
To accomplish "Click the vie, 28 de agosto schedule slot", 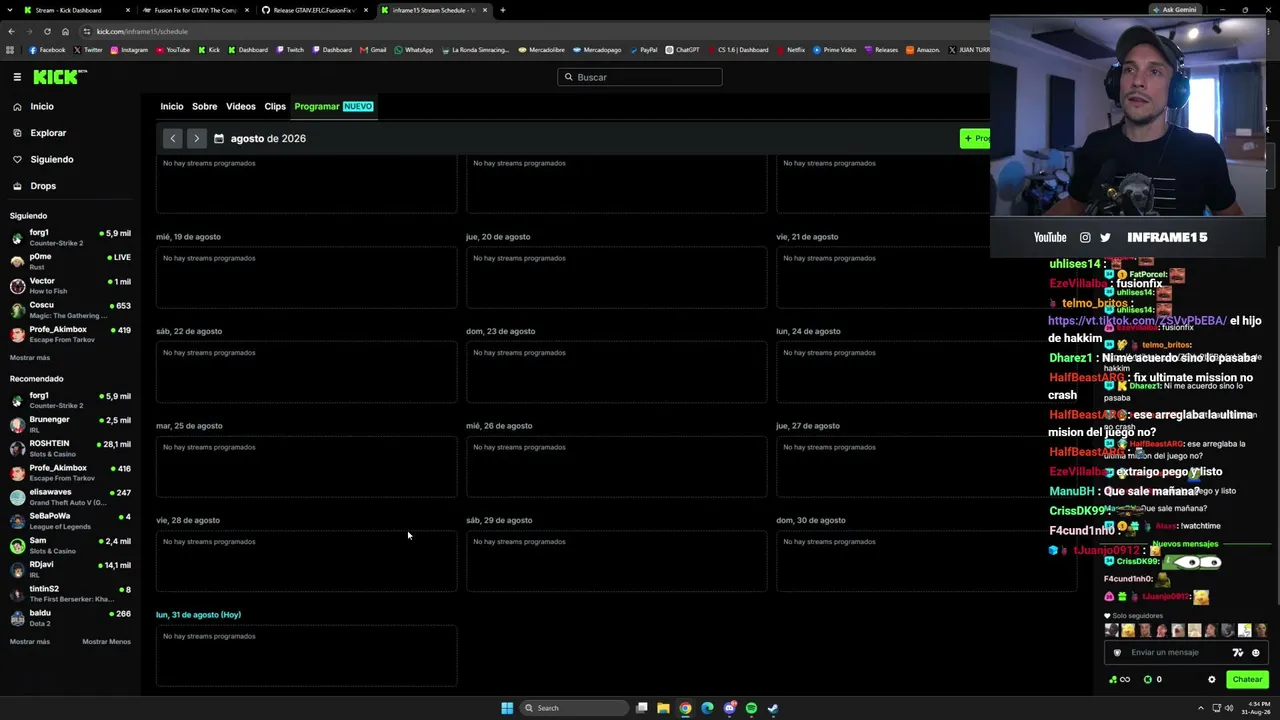I will [306, 561].
